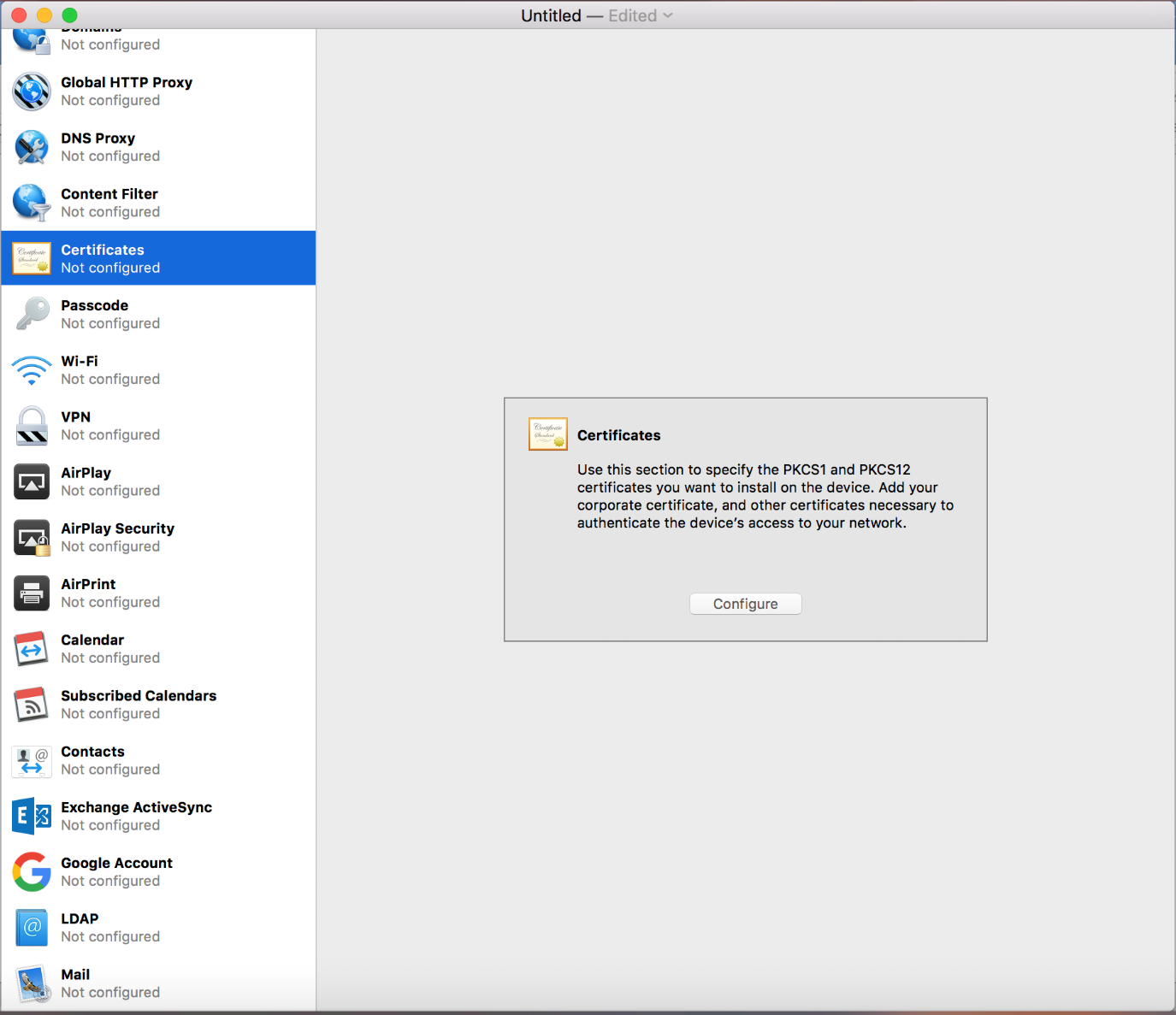Select the Global HTTP Proxy globe icon

coord(31,91)
